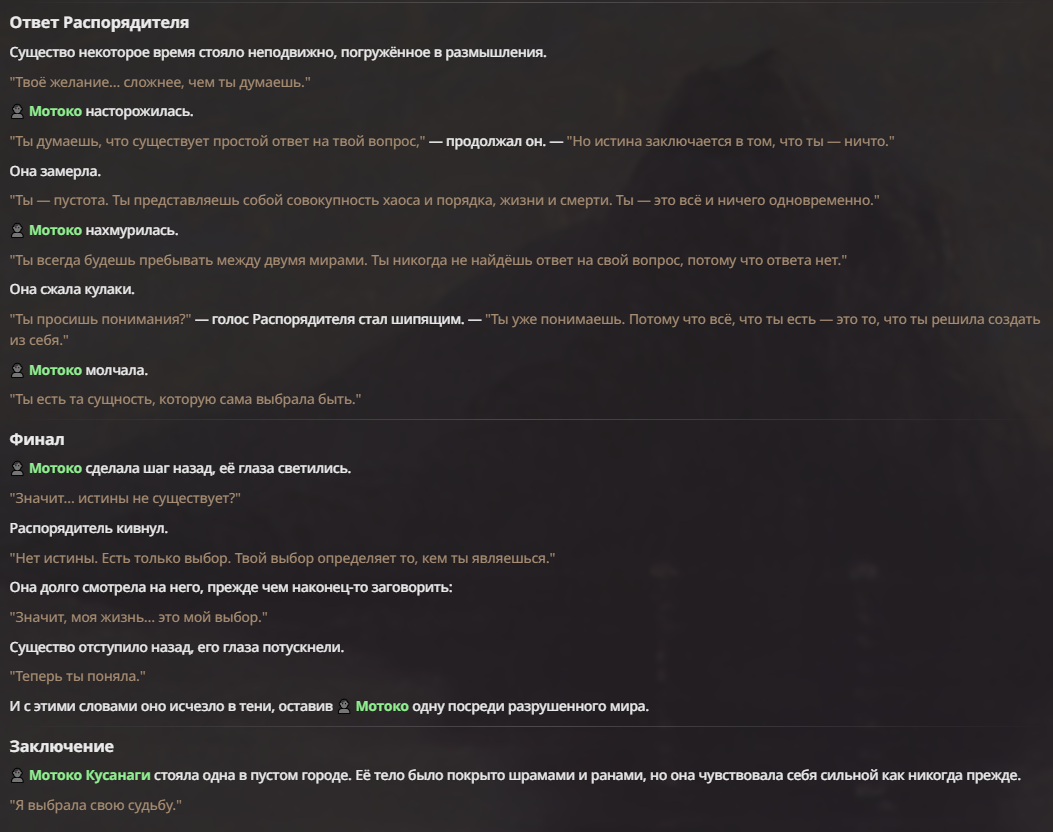Click the quote "Теперь ты поняла."
The height and width of the screenshot is (832, 1053).
77,676
